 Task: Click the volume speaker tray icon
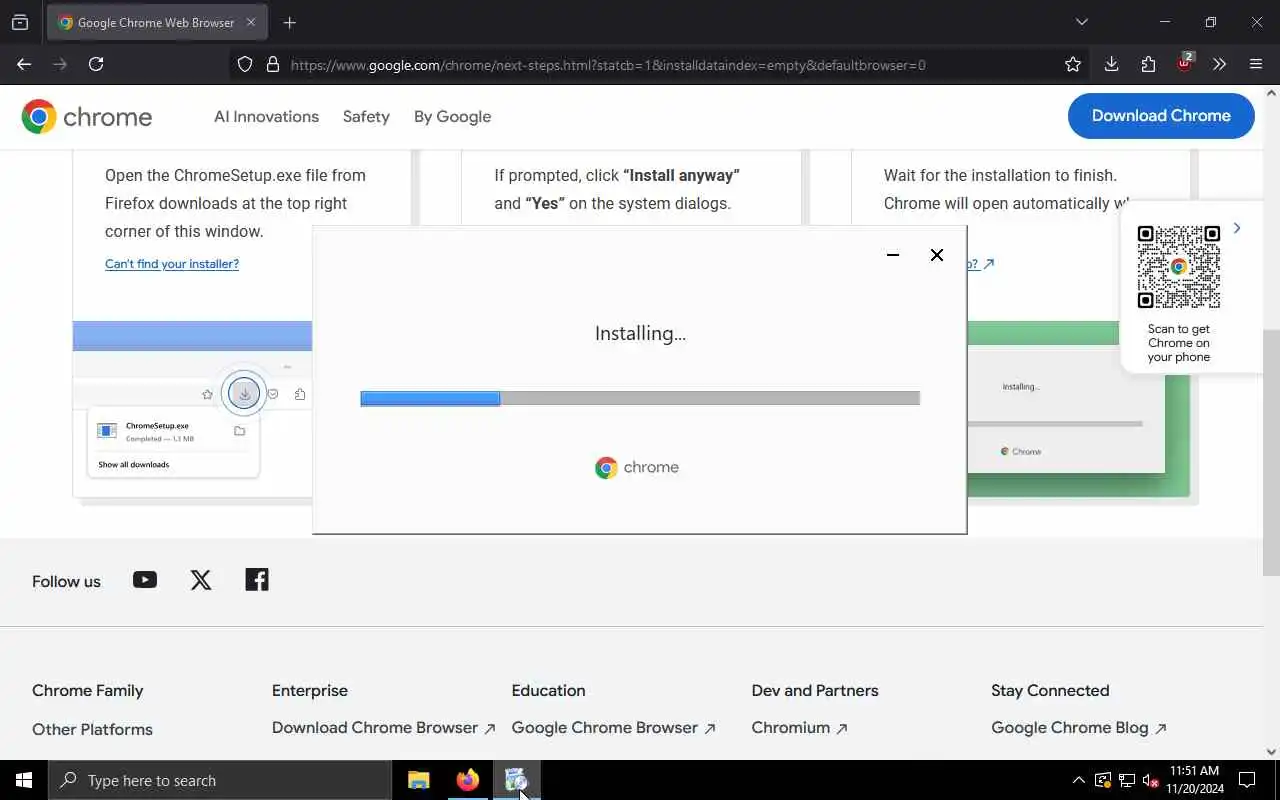click(1150, 780)
